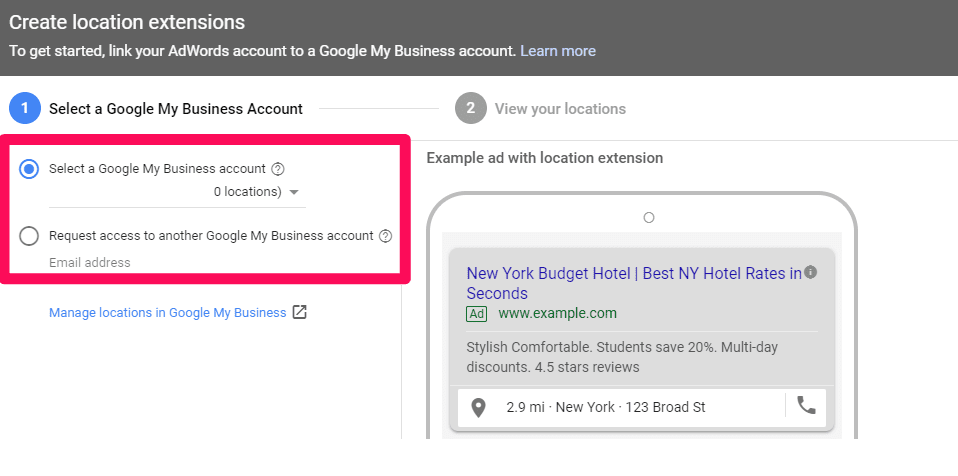Click 'Example ad with location extension' heading

pos(544,158)
